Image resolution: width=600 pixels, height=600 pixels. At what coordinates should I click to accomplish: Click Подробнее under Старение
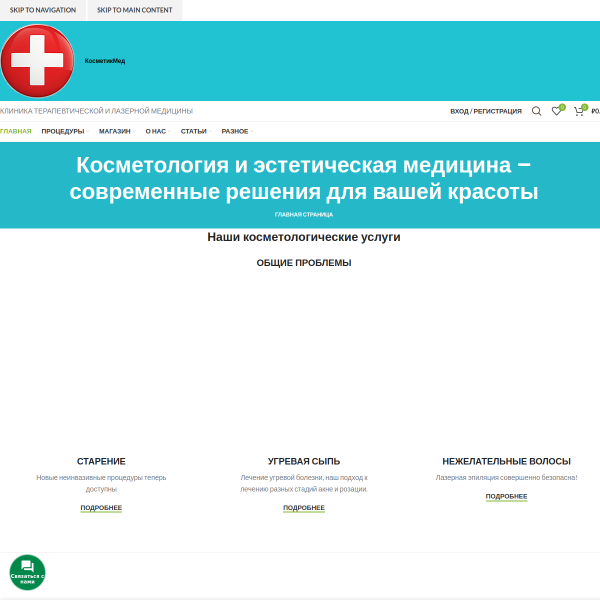pyautogui.click(x=101, y=508)
